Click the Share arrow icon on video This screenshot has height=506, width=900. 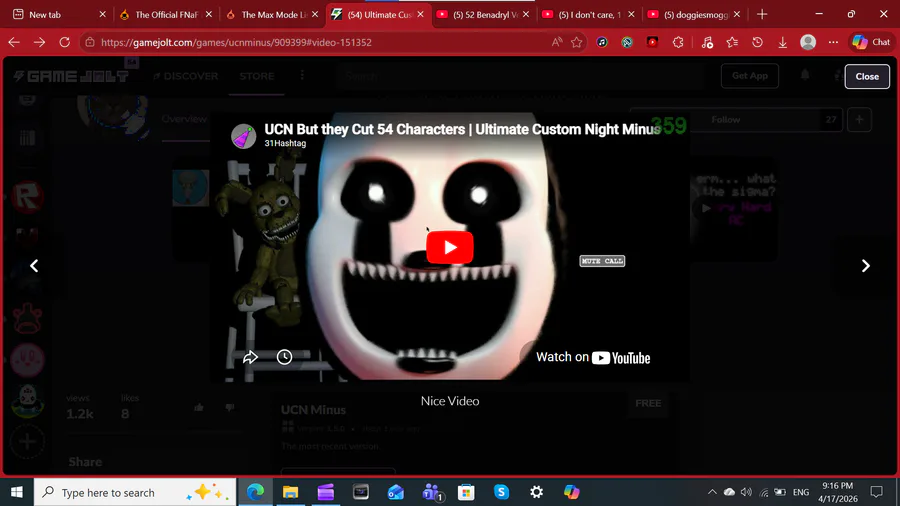tap(250, 357)
